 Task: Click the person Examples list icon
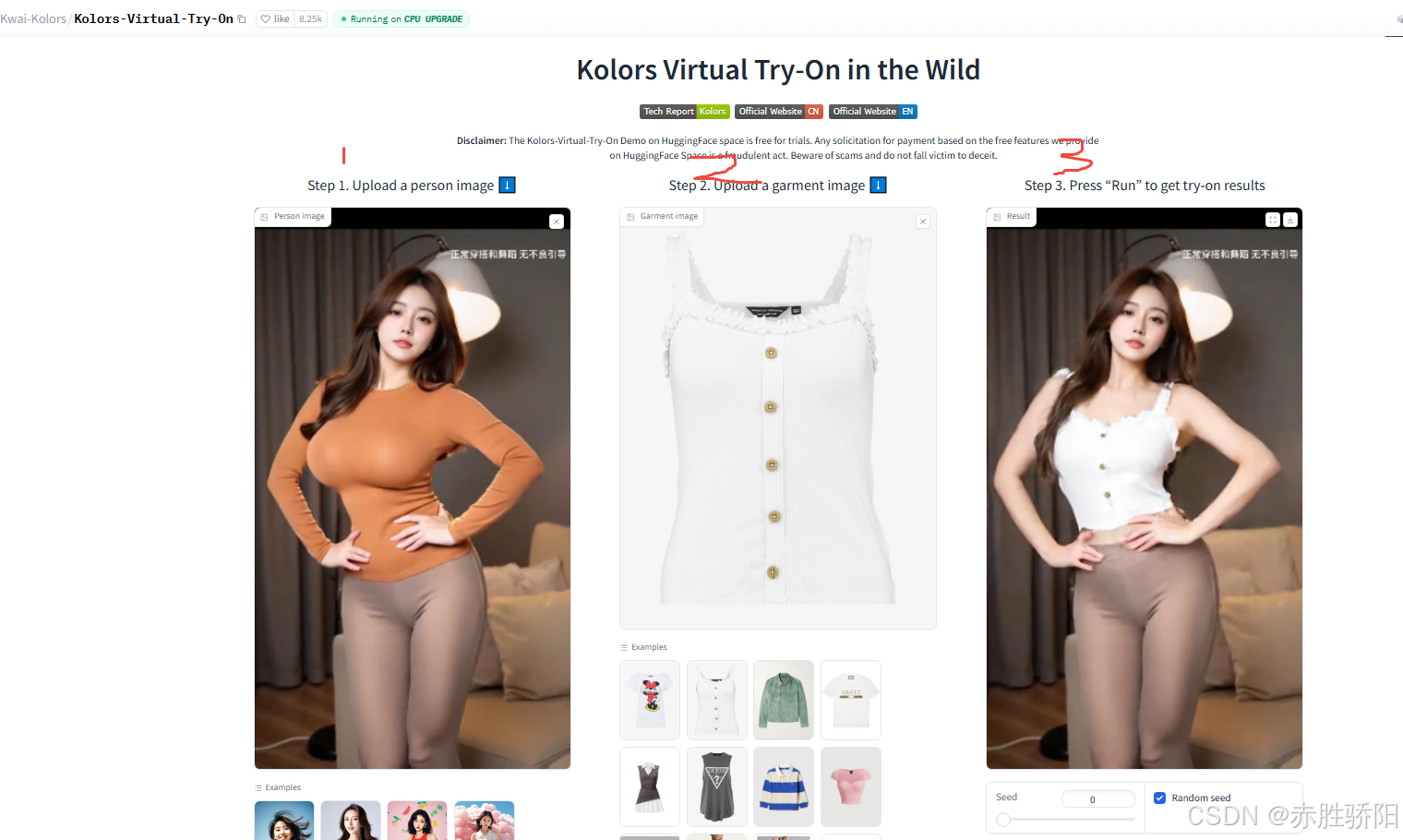point(258,788)
